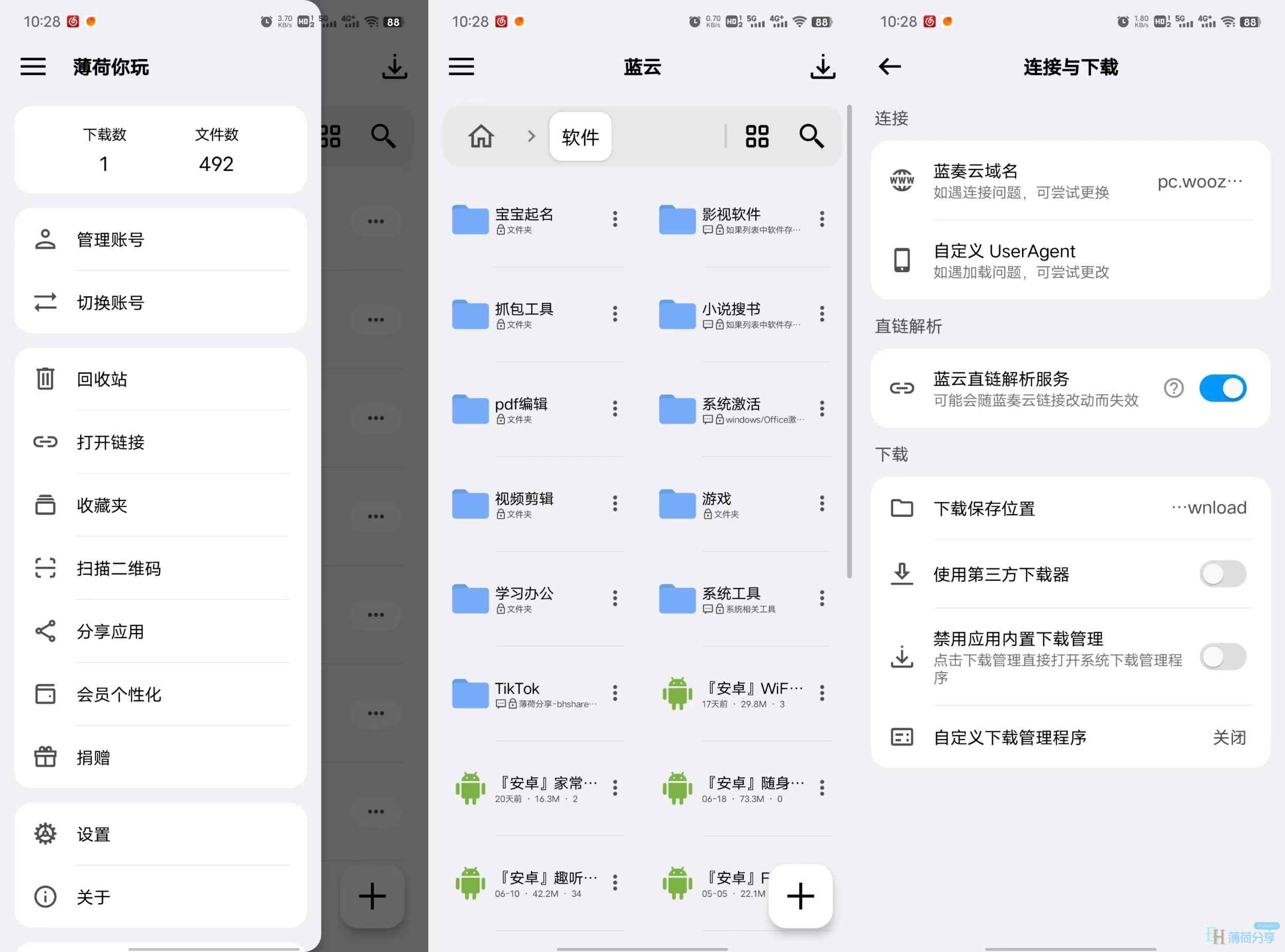Open more options for 视频剪辑
The width and height of the screenshot is (1285, 952).
pyautogui.click(x=615, y=503)
